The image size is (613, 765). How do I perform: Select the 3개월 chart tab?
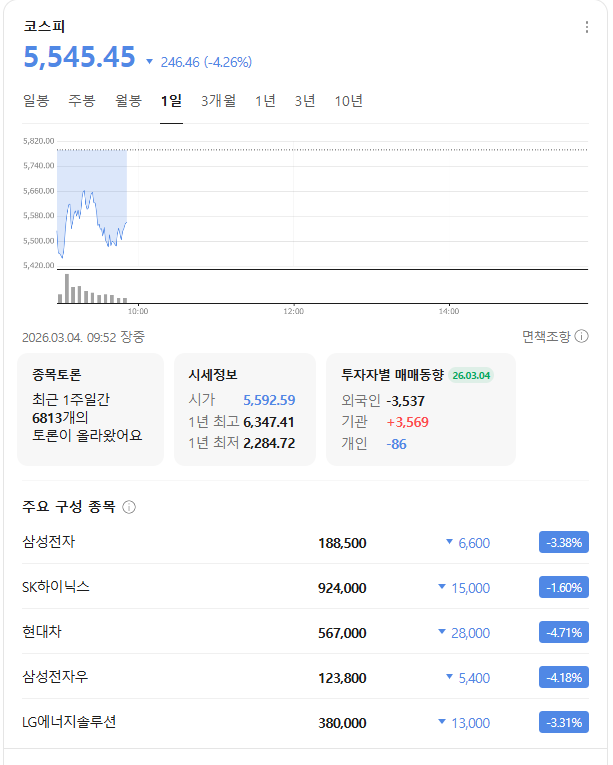click(x=219, y=101)
